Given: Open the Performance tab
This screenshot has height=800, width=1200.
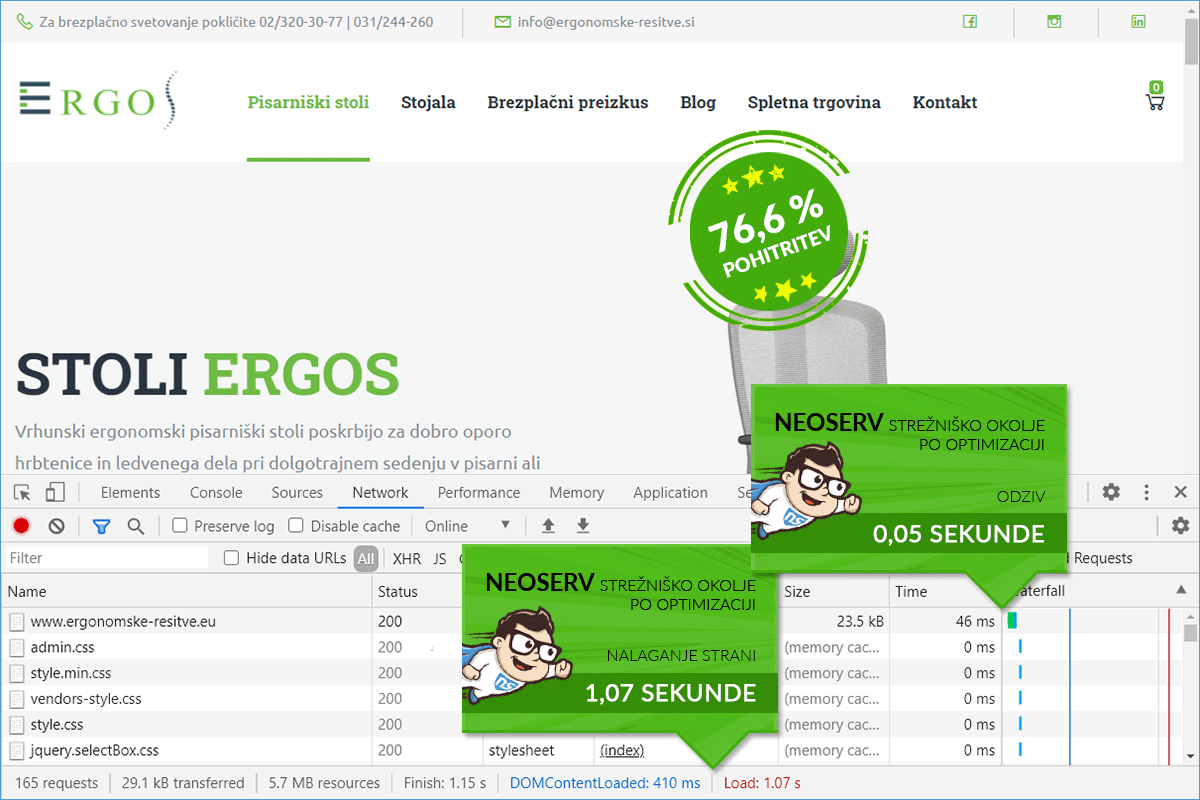Looking at the screenshot, I should [x=479, y=492].
